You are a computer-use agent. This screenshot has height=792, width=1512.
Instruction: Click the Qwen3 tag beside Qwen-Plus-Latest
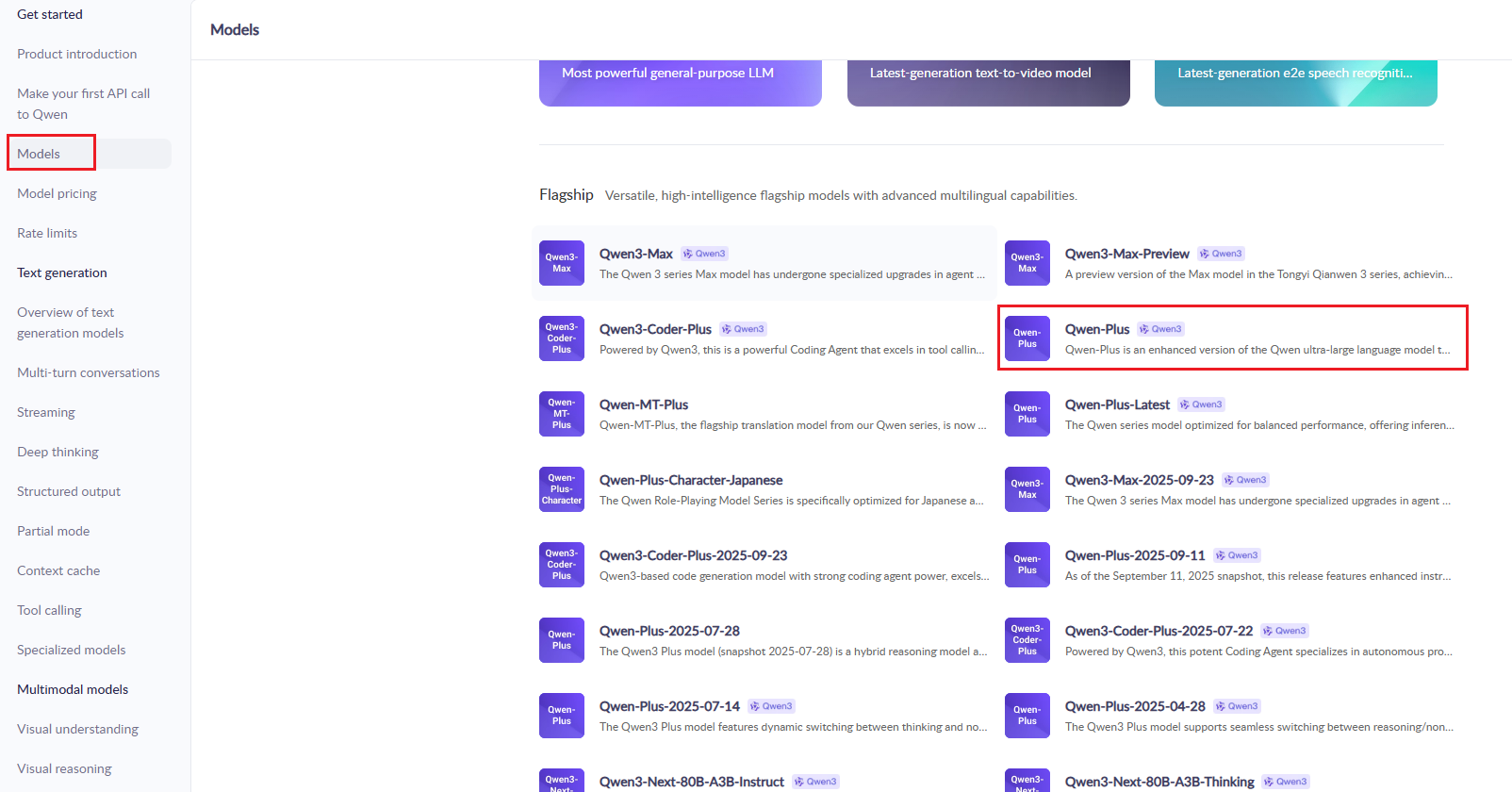(x=1201, y=404)
